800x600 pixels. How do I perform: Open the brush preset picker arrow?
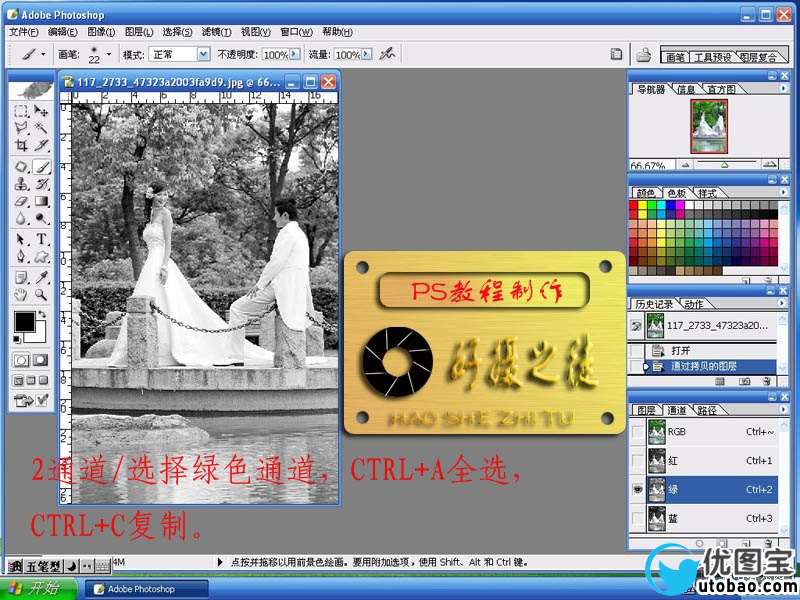point(109,54)
